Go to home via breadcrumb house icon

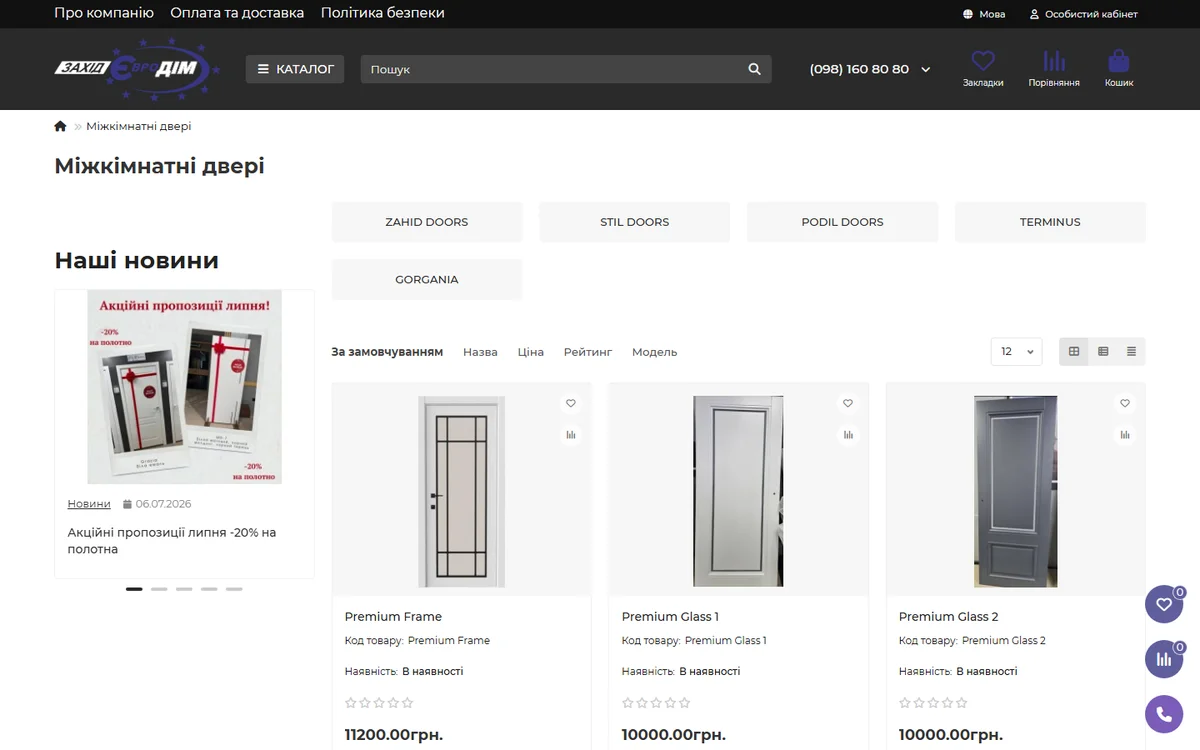click(x=60, y=126)
